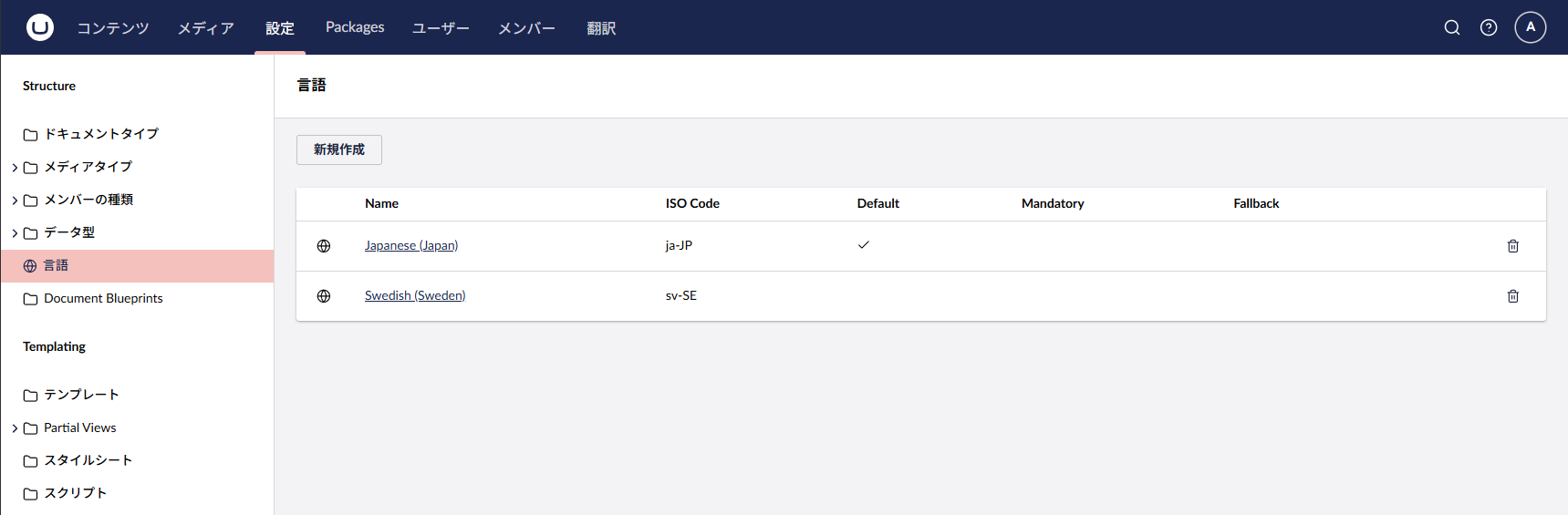The height and width of the screenshot is (515, 1568).
Task: Open the Swedish (Sweden) language link
Action: pos(415,295)
